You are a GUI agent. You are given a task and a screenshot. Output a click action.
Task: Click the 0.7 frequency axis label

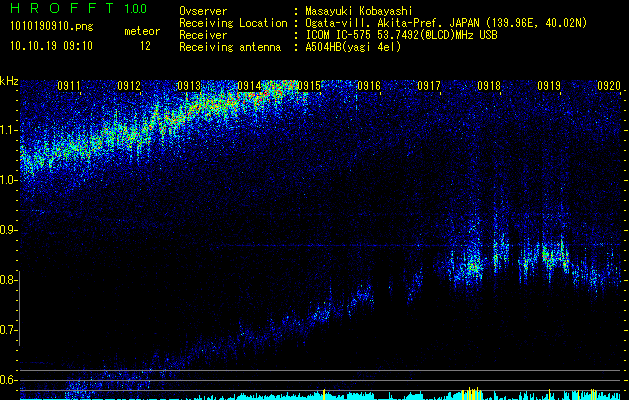click(8, 330)
